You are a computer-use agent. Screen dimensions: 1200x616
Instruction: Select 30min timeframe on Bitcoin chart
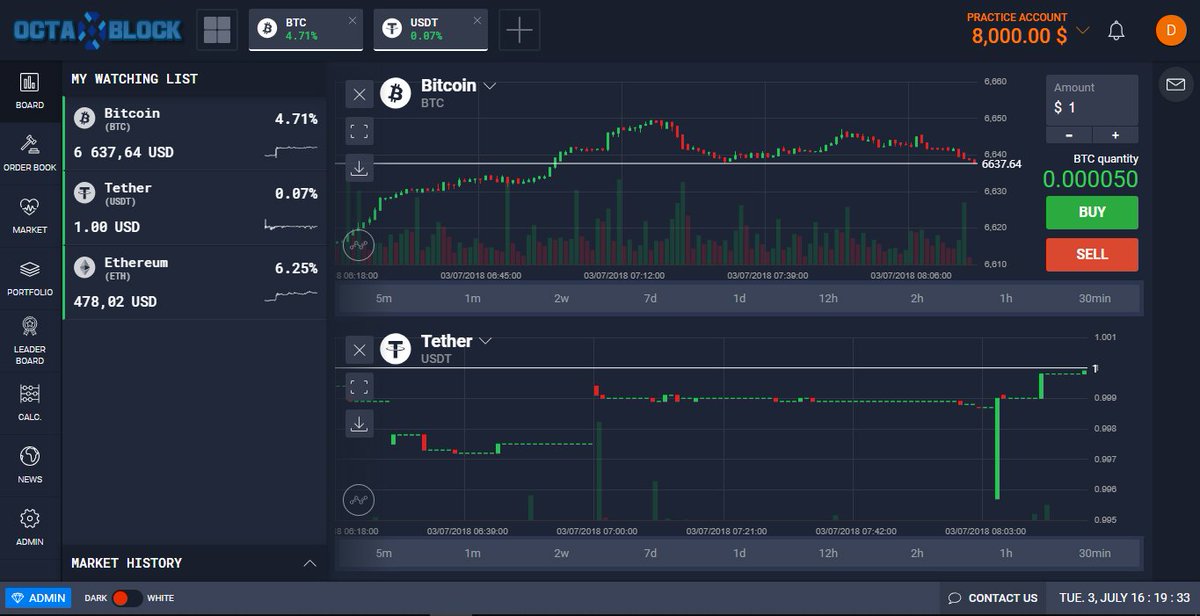click(1095, 298)
